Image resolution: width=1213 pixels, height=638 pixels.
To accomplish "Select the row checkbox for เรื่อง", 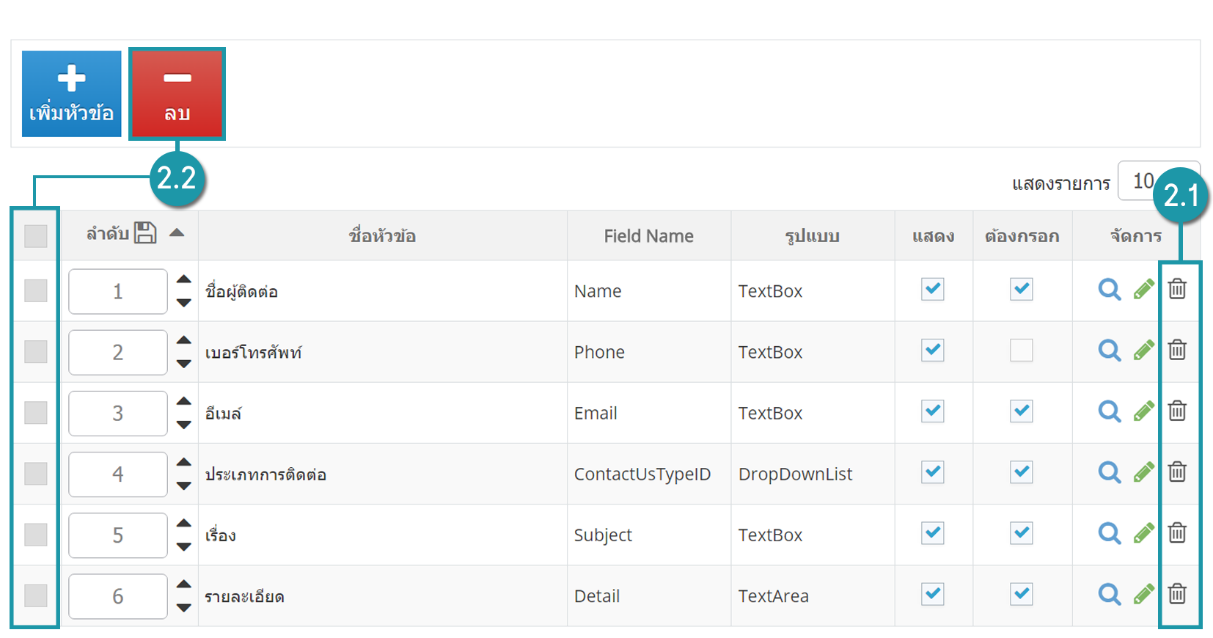I will tap(35, 534).
